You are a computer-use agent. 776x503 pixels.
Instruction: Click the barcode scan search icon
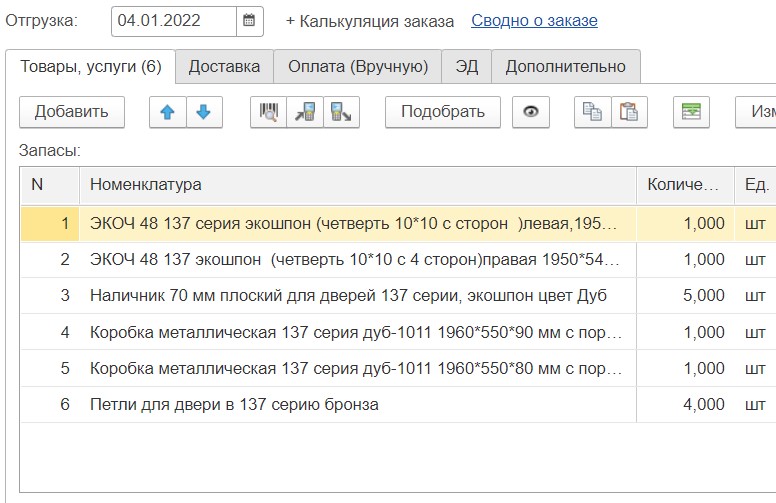[x=268, y=112]
